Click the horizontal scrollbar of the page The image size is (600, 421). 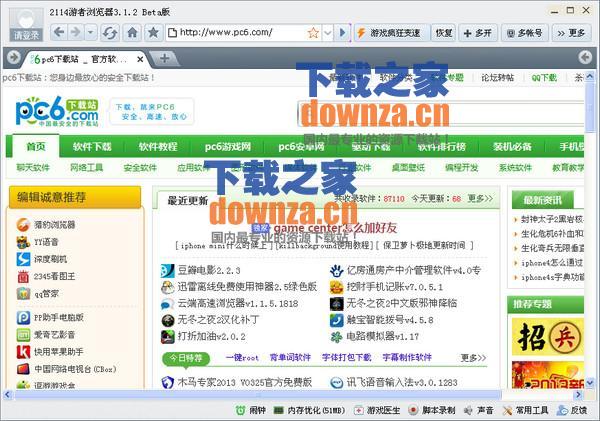click(x=256, y=394)
